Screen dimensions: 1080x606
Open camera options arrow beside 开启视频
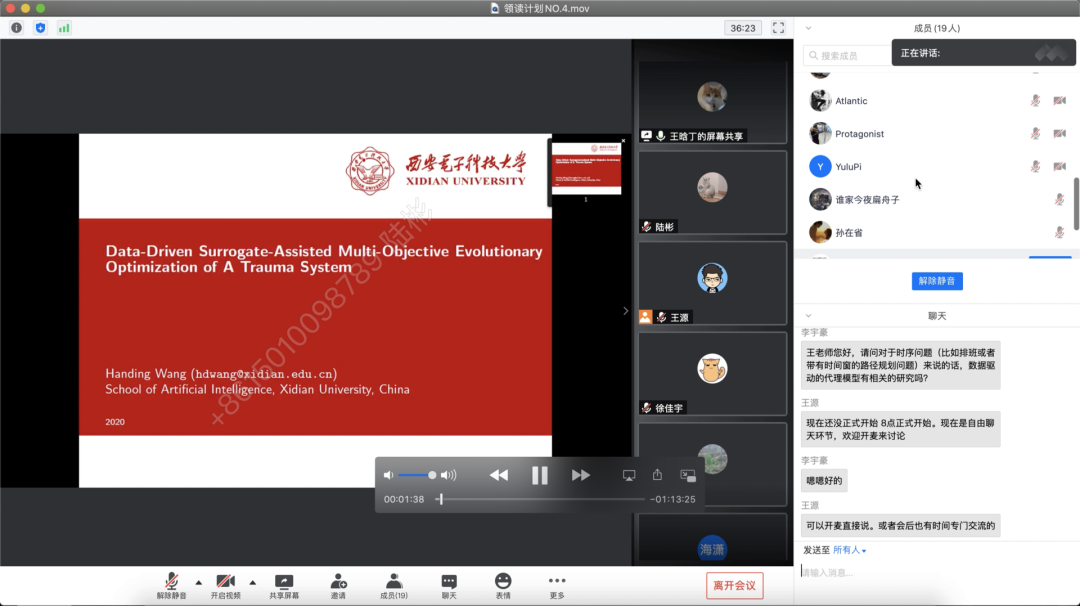tap(253, 583)
